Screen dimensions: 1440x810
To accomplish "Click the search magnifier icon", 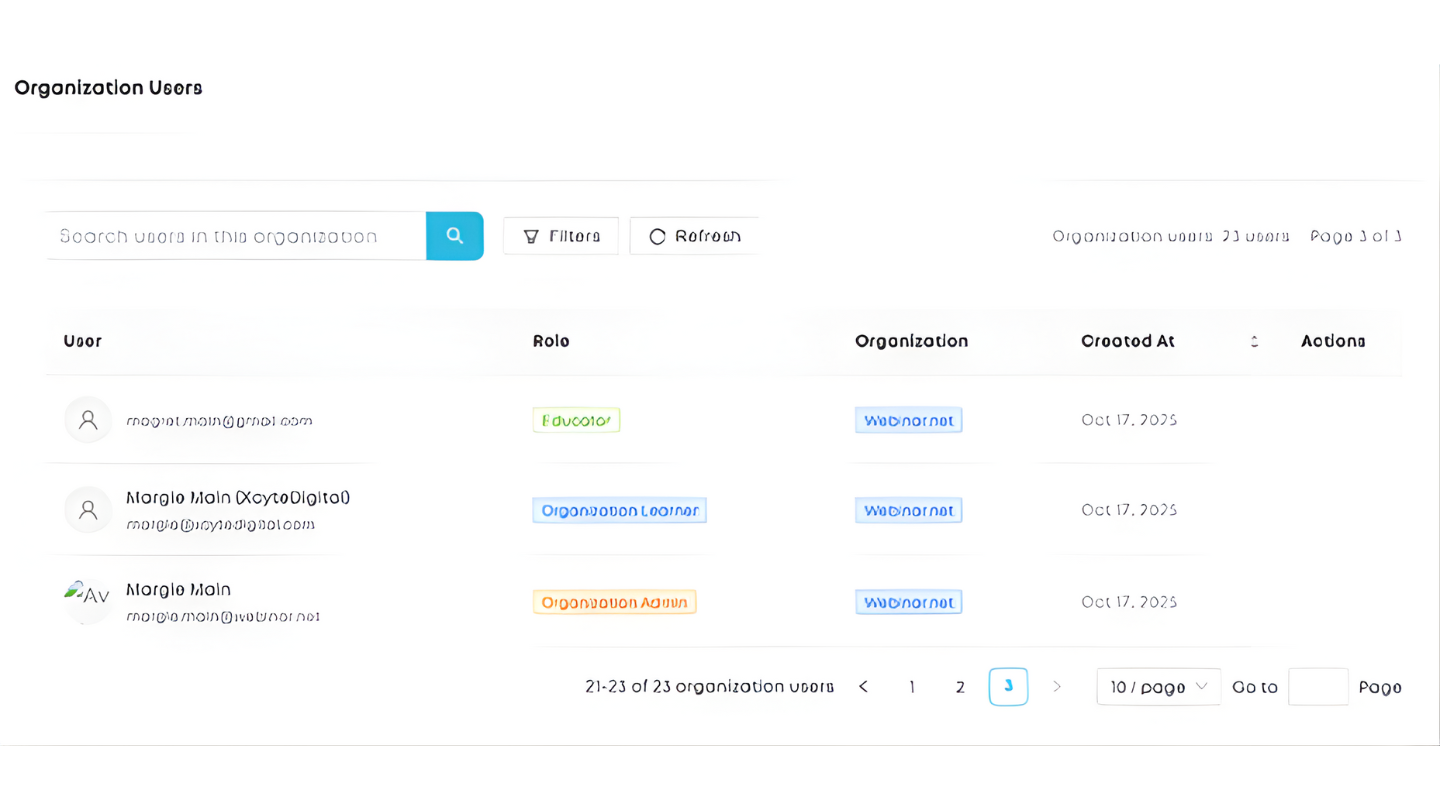I will [x=455, y=236].
